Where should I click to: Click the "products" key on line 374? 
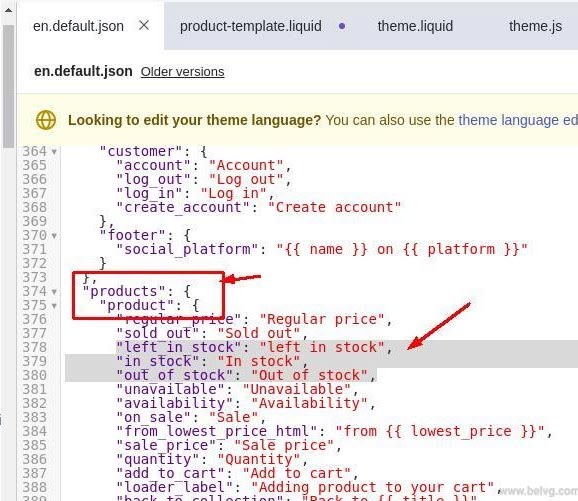coord(124,292)
